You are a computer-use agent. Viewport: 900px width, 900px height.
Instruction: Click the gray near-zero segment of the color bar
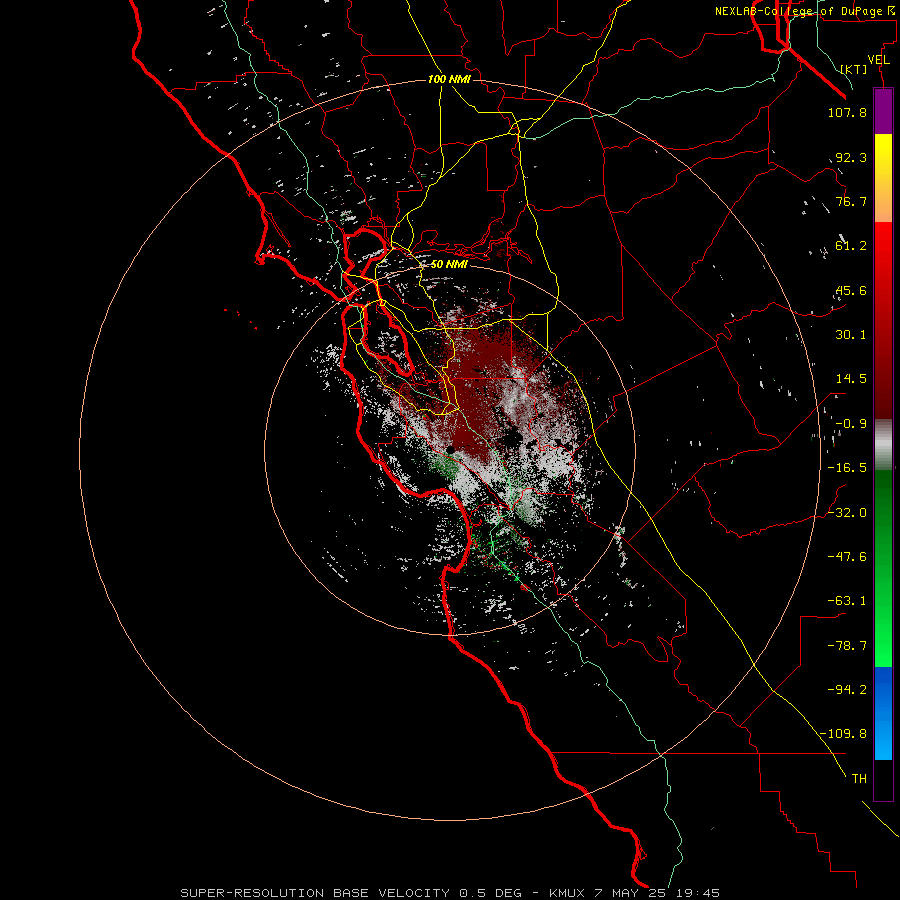pos(883,445)
